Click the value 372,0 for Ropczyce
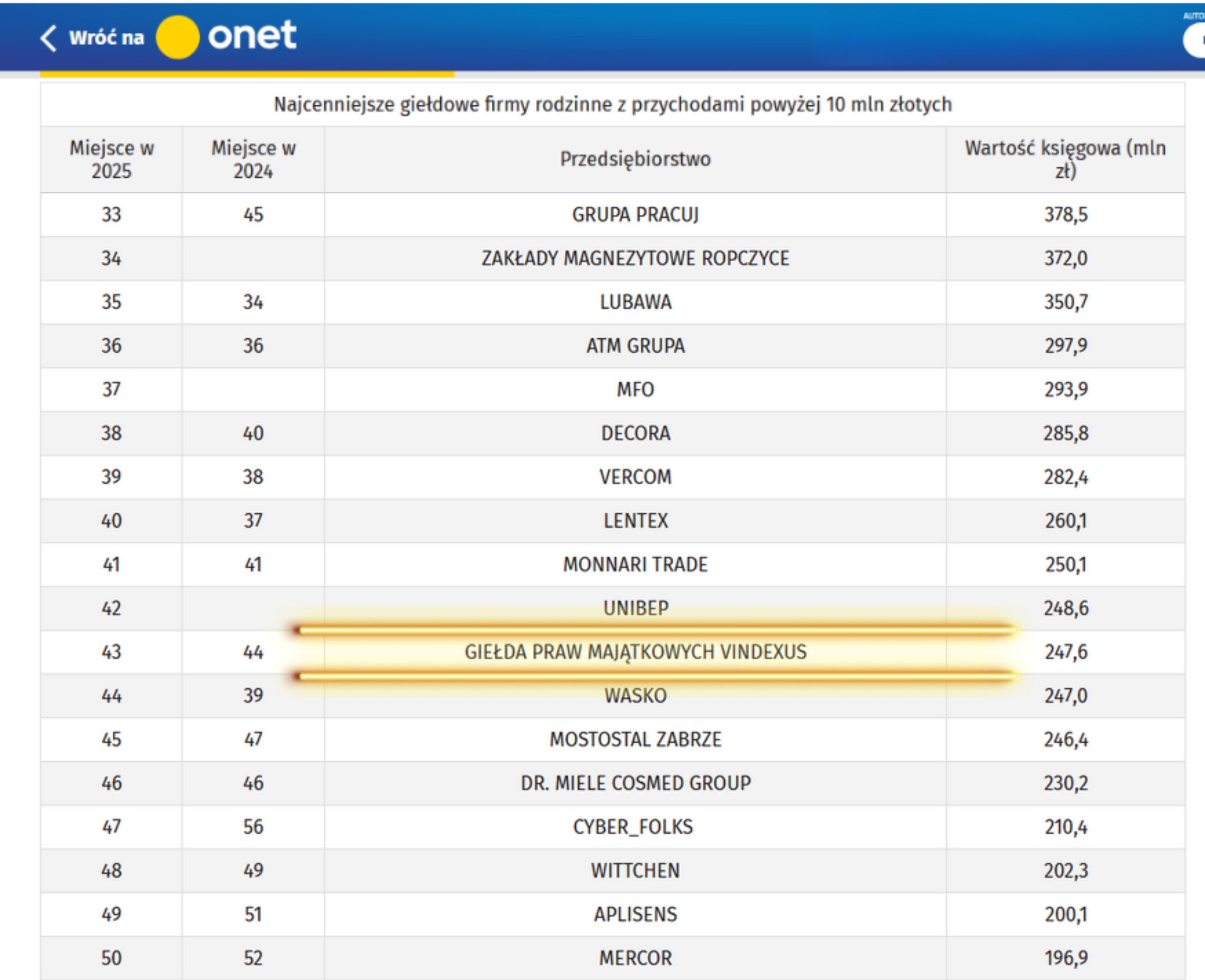1205x980 pixels. click(x=1065, y=259)
